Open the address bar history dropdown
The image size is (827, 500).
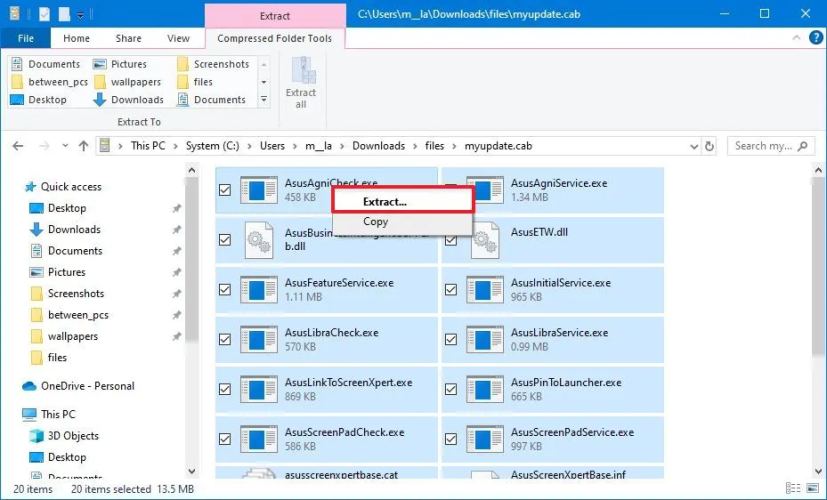[x=691, y=146]
